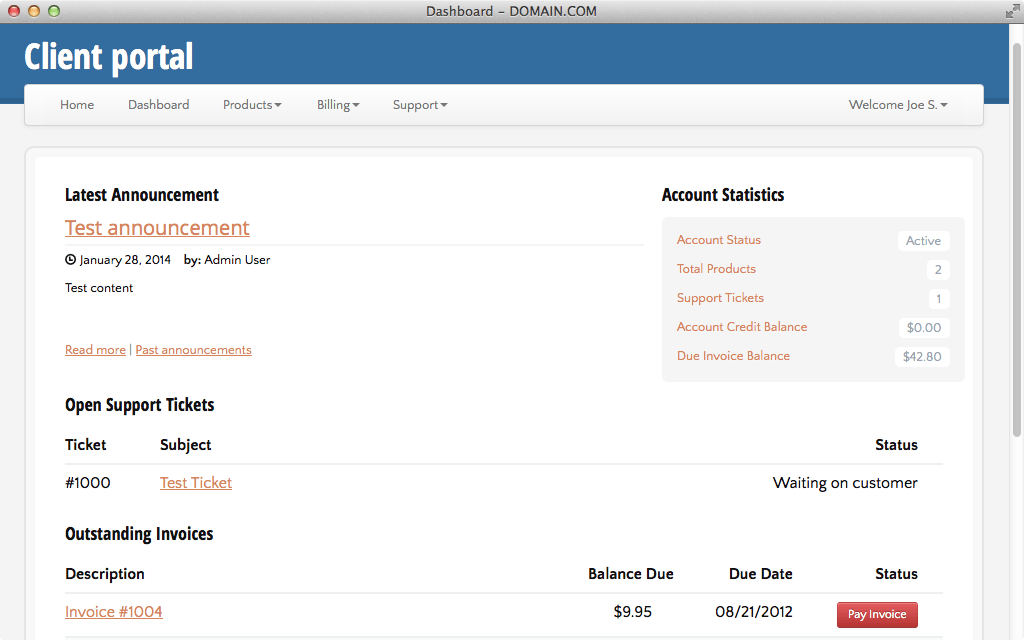Open the Test Ticket subject link

tap(196, 483)
